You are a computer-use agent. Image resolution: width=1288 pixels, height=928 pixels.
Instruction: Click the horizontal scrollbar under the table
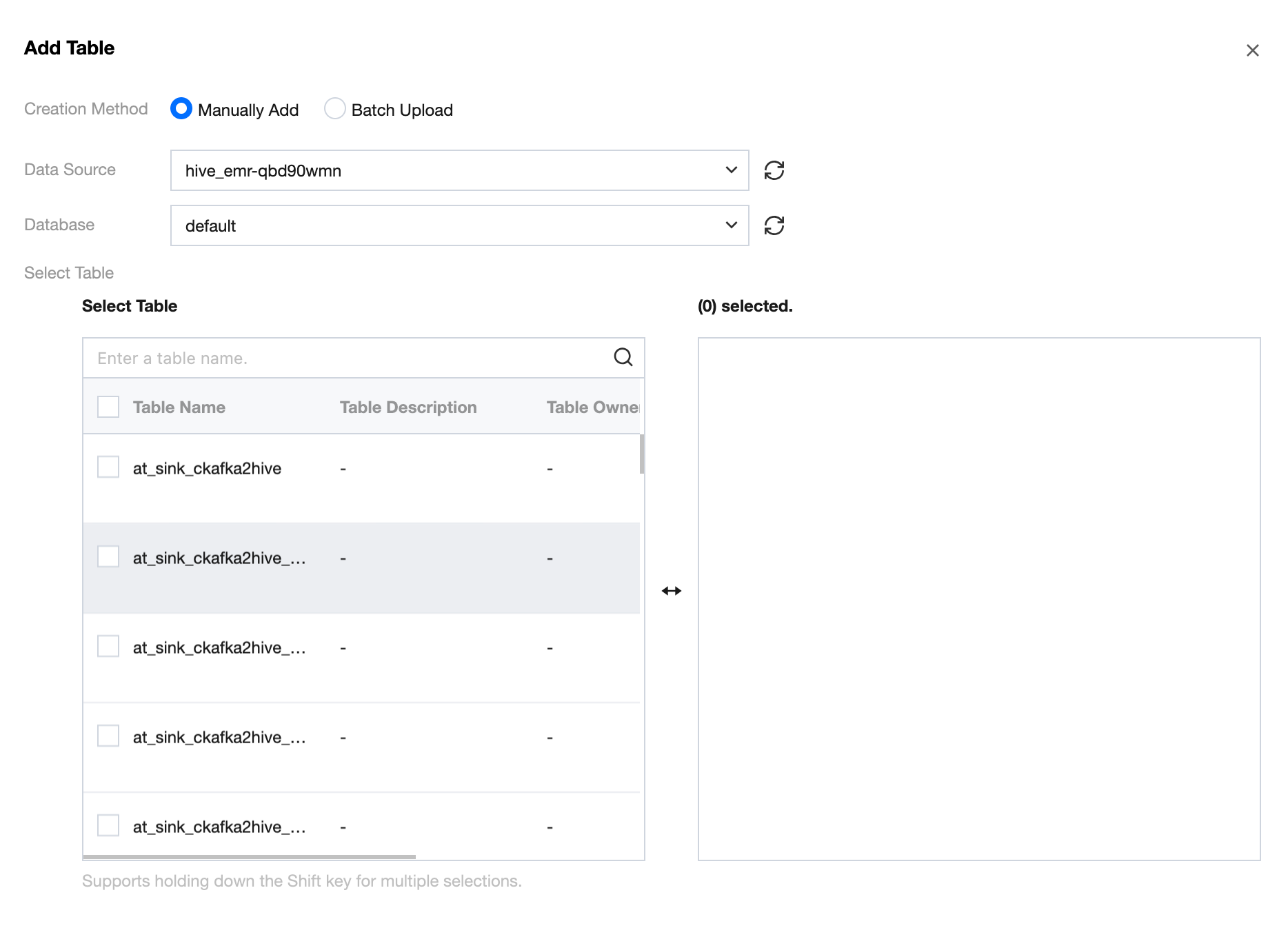click(x=249, y=857)
